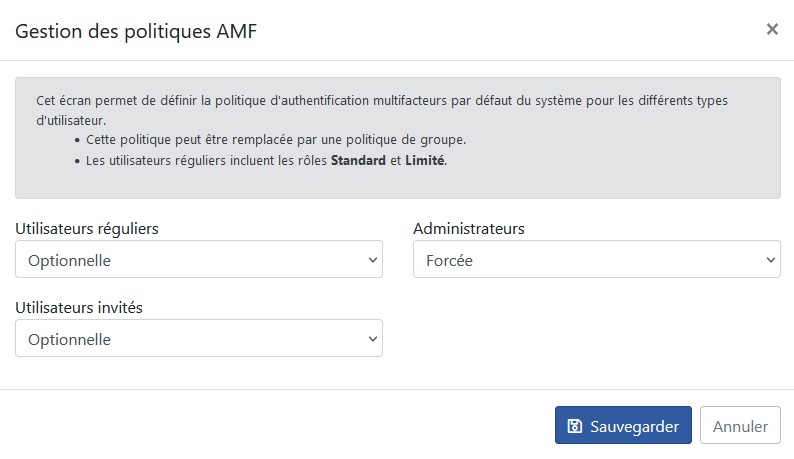Click the chevron arrow of Utilisateurs invités select
The width and height of the screenshot is (794, 459).
tap(373, 339)
